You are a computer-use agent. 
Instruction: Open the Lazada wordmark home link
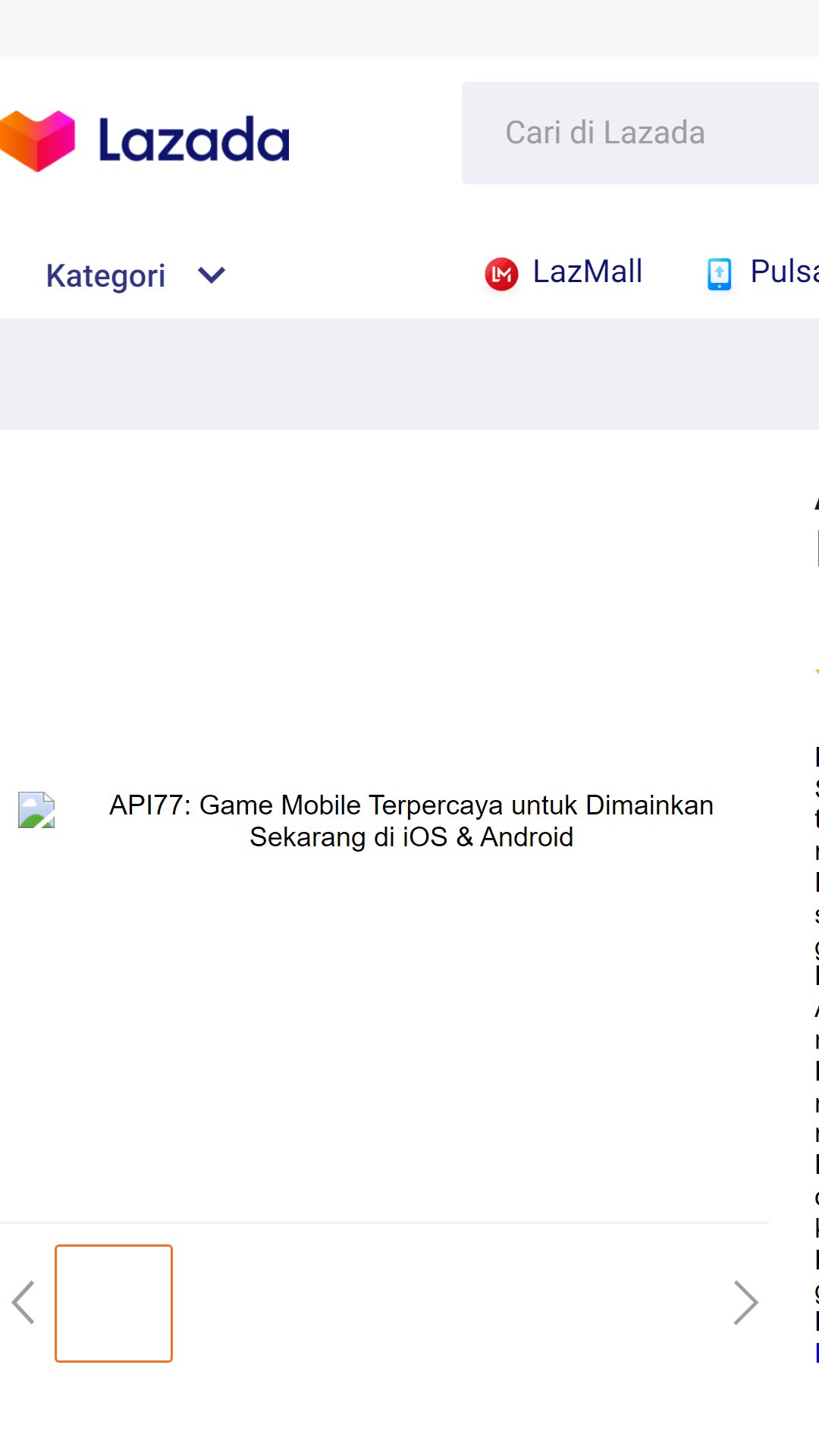(x=194, y=140)
